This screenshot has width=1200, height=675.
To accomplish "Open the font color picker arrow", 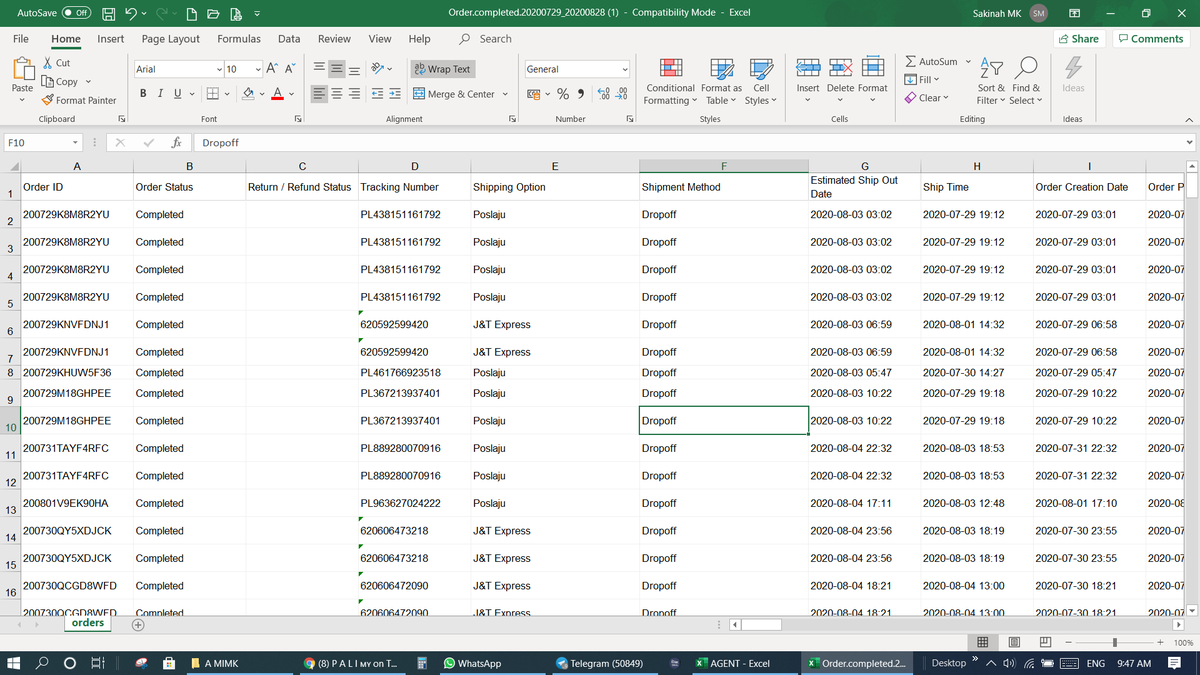I will 291,94.
